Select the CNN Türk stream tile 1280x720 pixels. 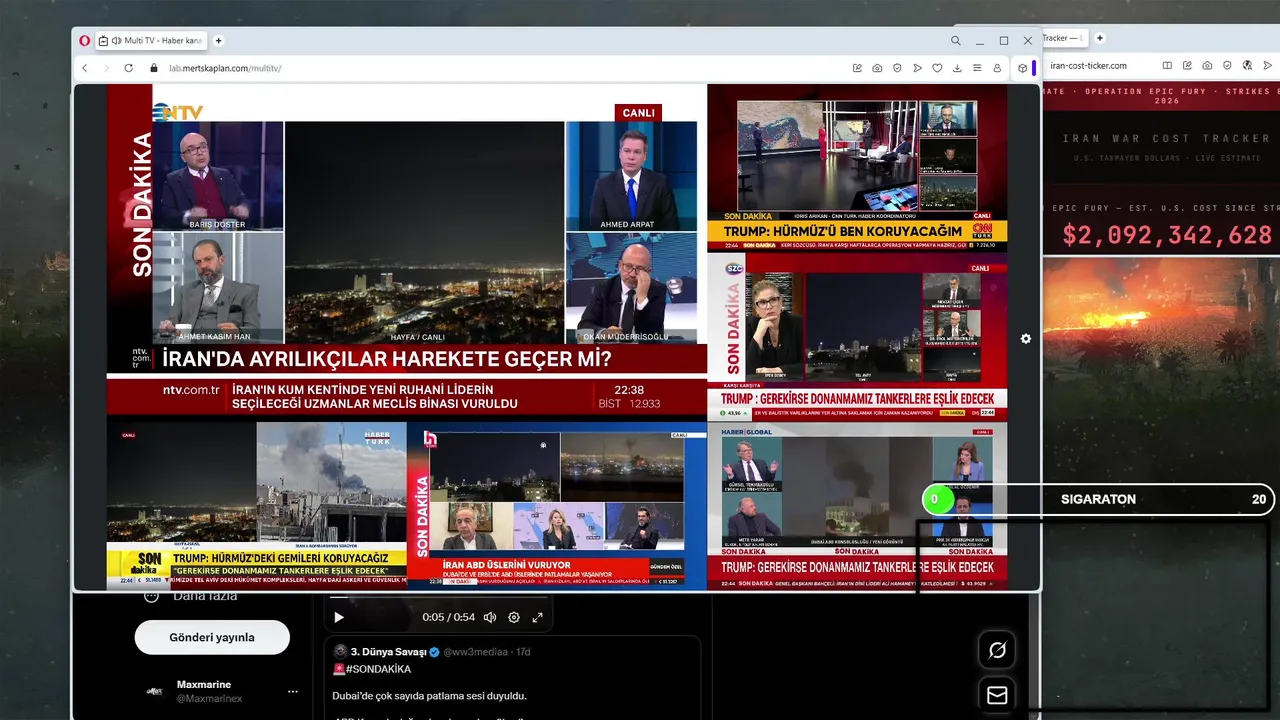(857, 167)
